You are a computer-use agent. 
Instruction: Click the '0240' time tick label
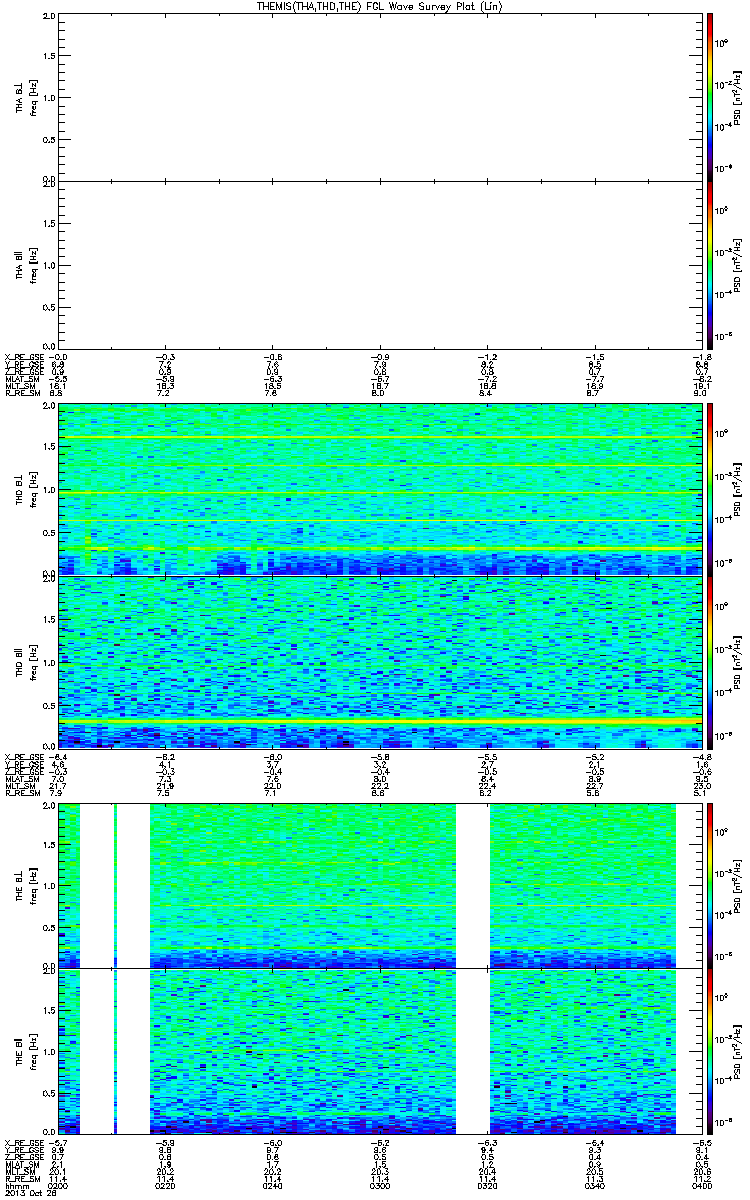tap(274, 1186)
